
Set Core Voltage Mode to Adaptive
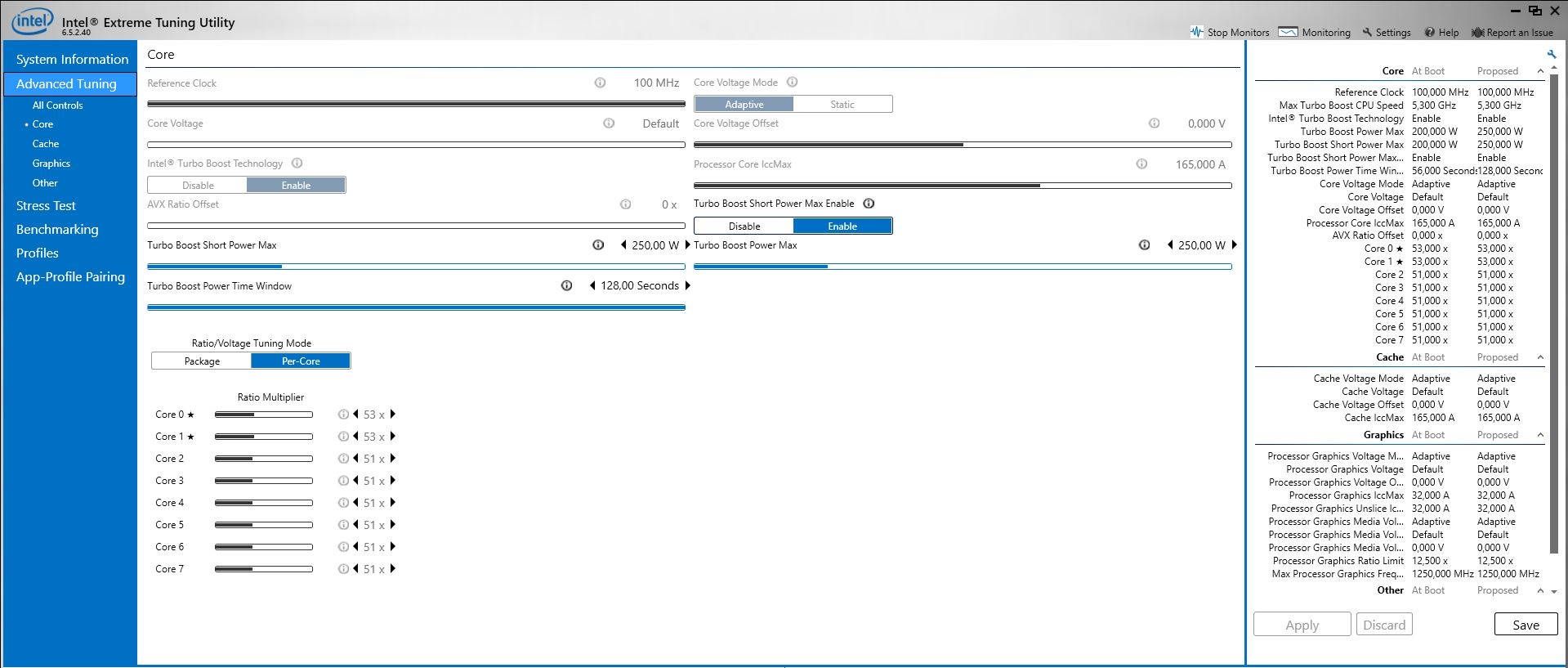744,105
